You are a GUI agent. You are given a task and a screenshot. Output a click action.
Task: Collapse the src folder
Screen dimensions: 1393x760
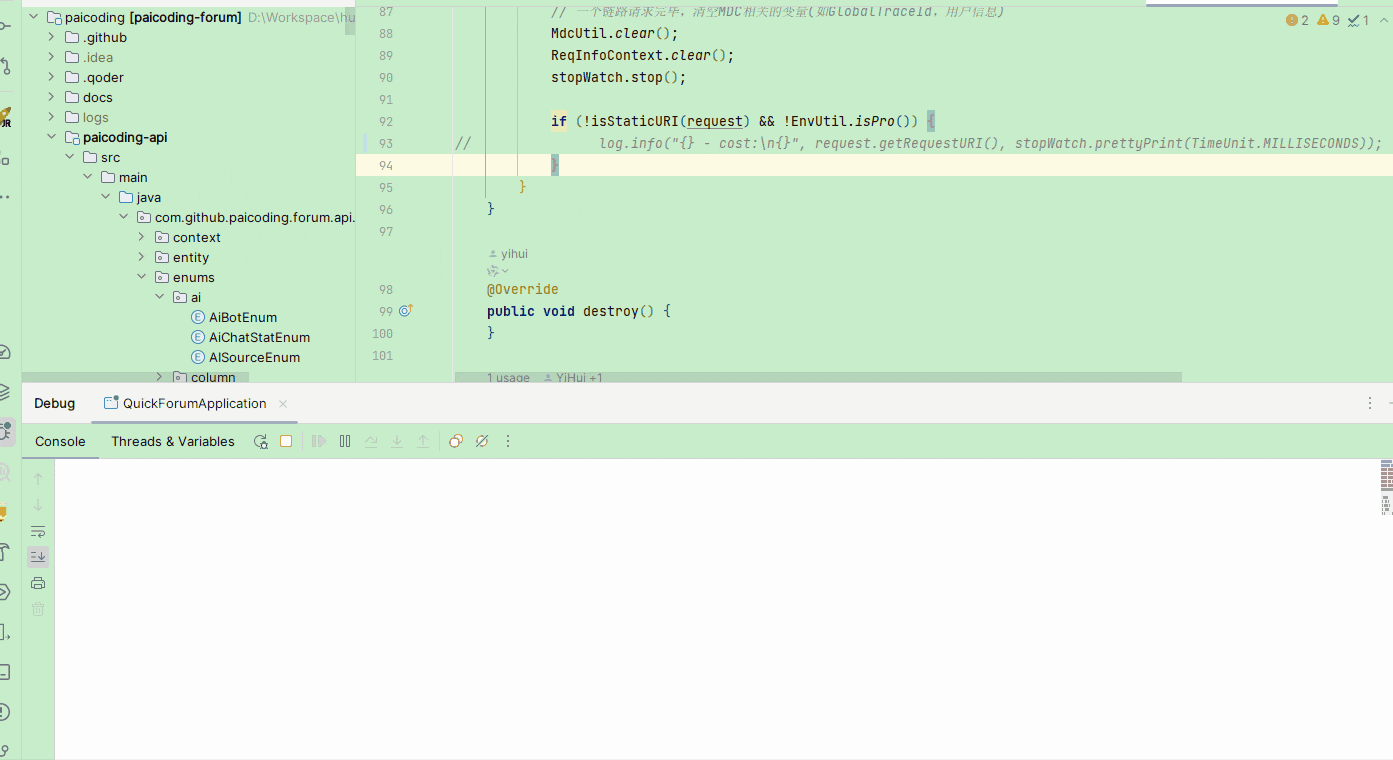pyautogui.click(x=69, y=157)
